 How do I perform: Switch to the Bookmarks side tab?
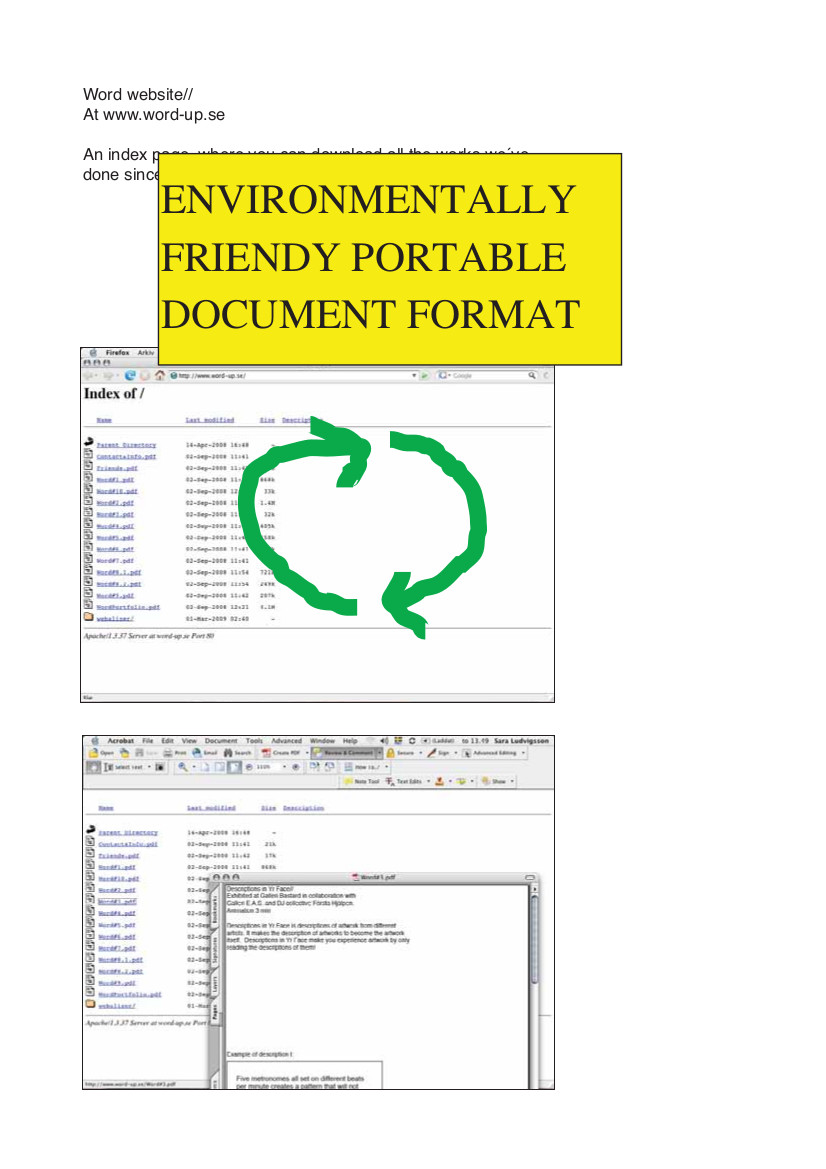(x=214, y=912)
